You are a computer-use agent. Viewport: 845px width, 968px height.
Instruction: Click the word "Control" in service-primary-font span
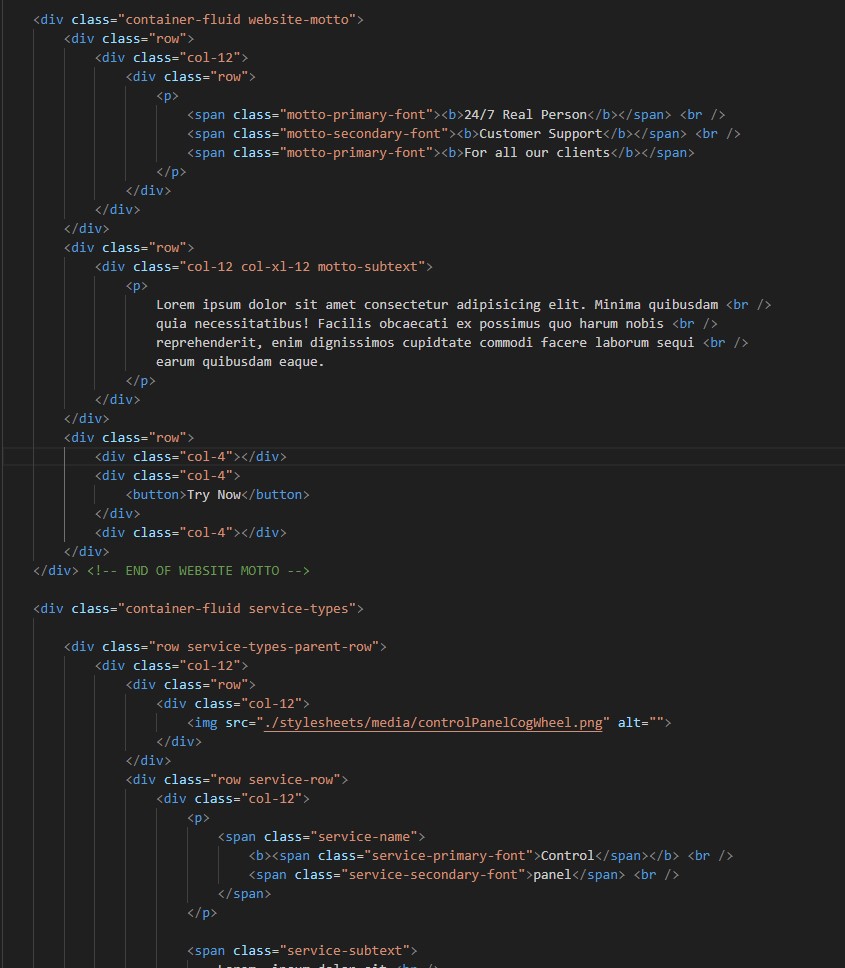[568, 856]
